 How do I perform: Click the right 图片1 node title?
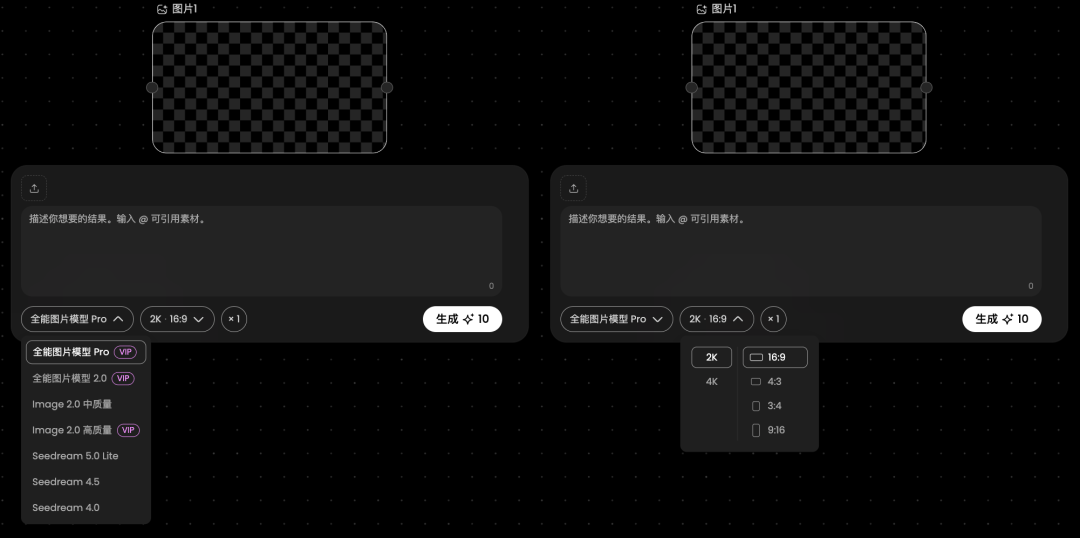724,9
